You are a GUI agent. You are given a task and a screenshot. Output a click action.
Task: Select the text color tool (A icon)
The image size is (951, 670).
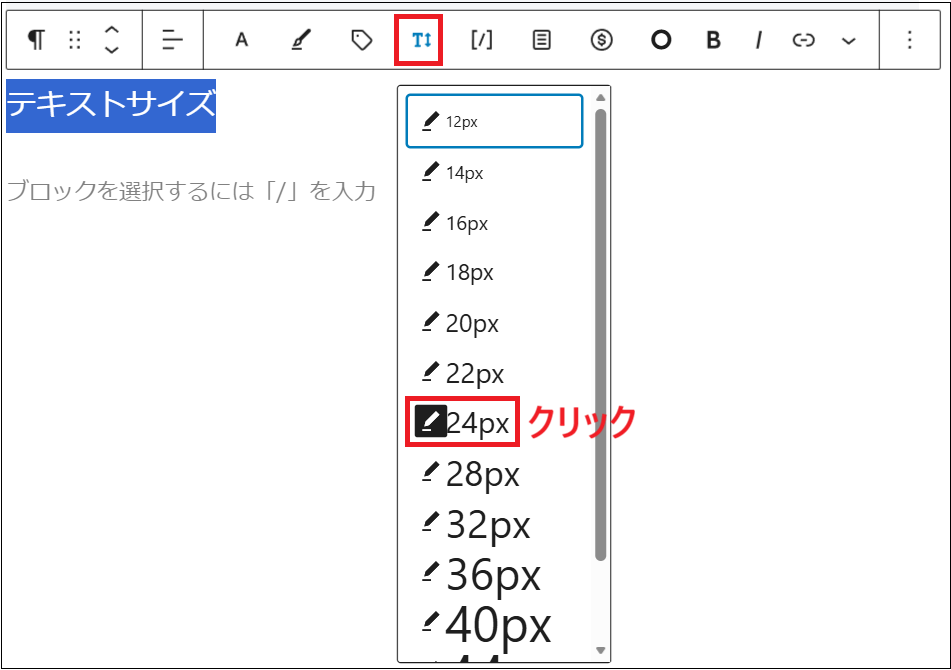click(x=240, y=40)
